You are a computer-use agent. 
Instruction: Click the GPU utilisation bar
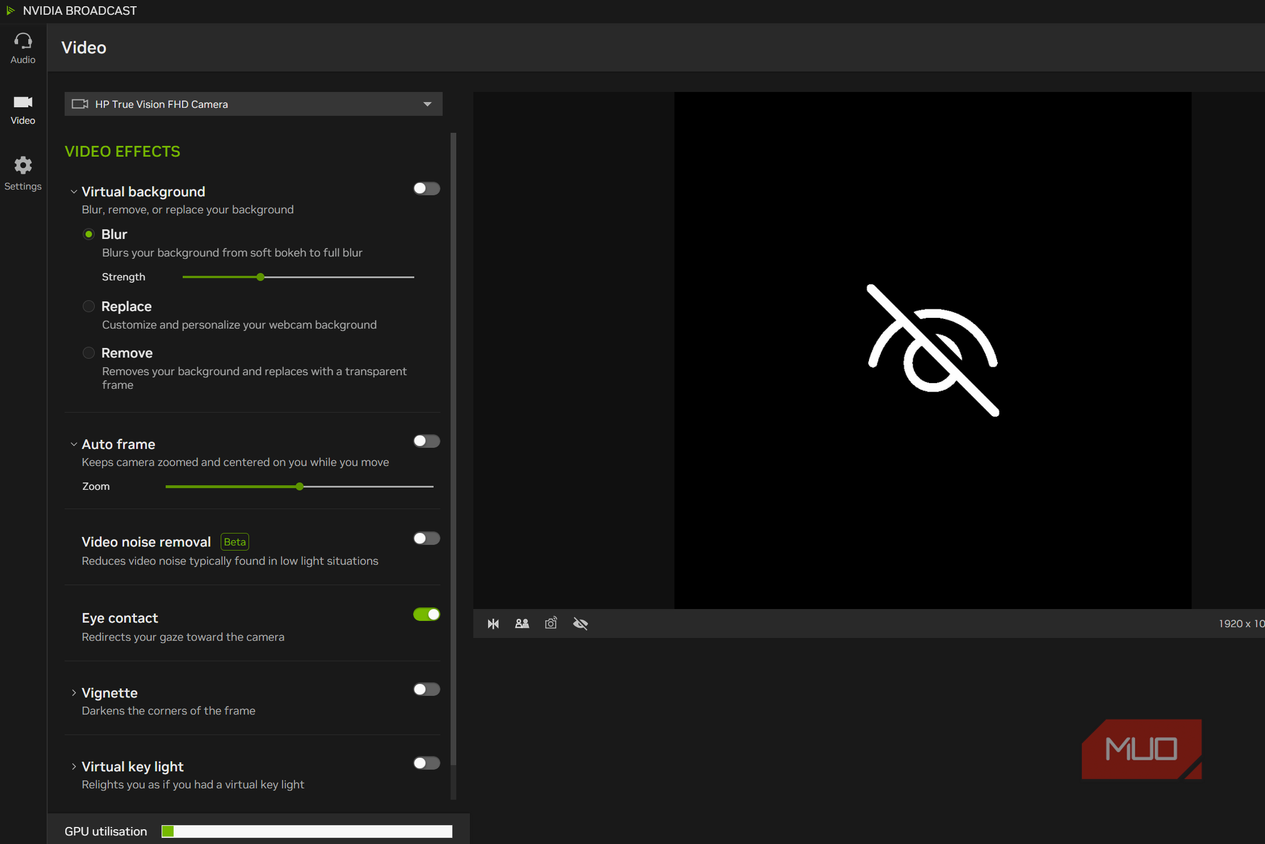pos(307,831)
